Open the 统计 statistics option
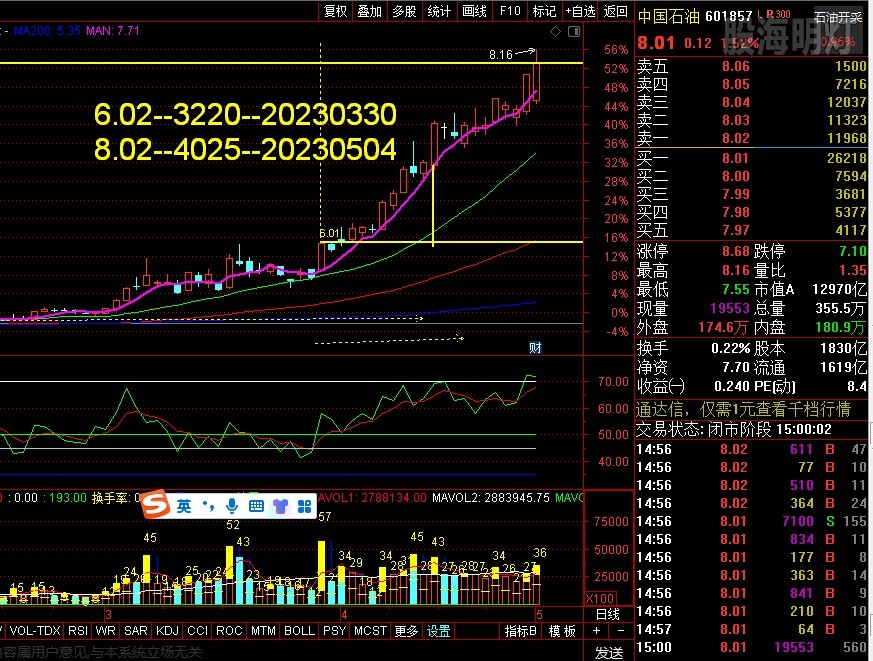The image size is (873, 661). (x=439, y=11)
